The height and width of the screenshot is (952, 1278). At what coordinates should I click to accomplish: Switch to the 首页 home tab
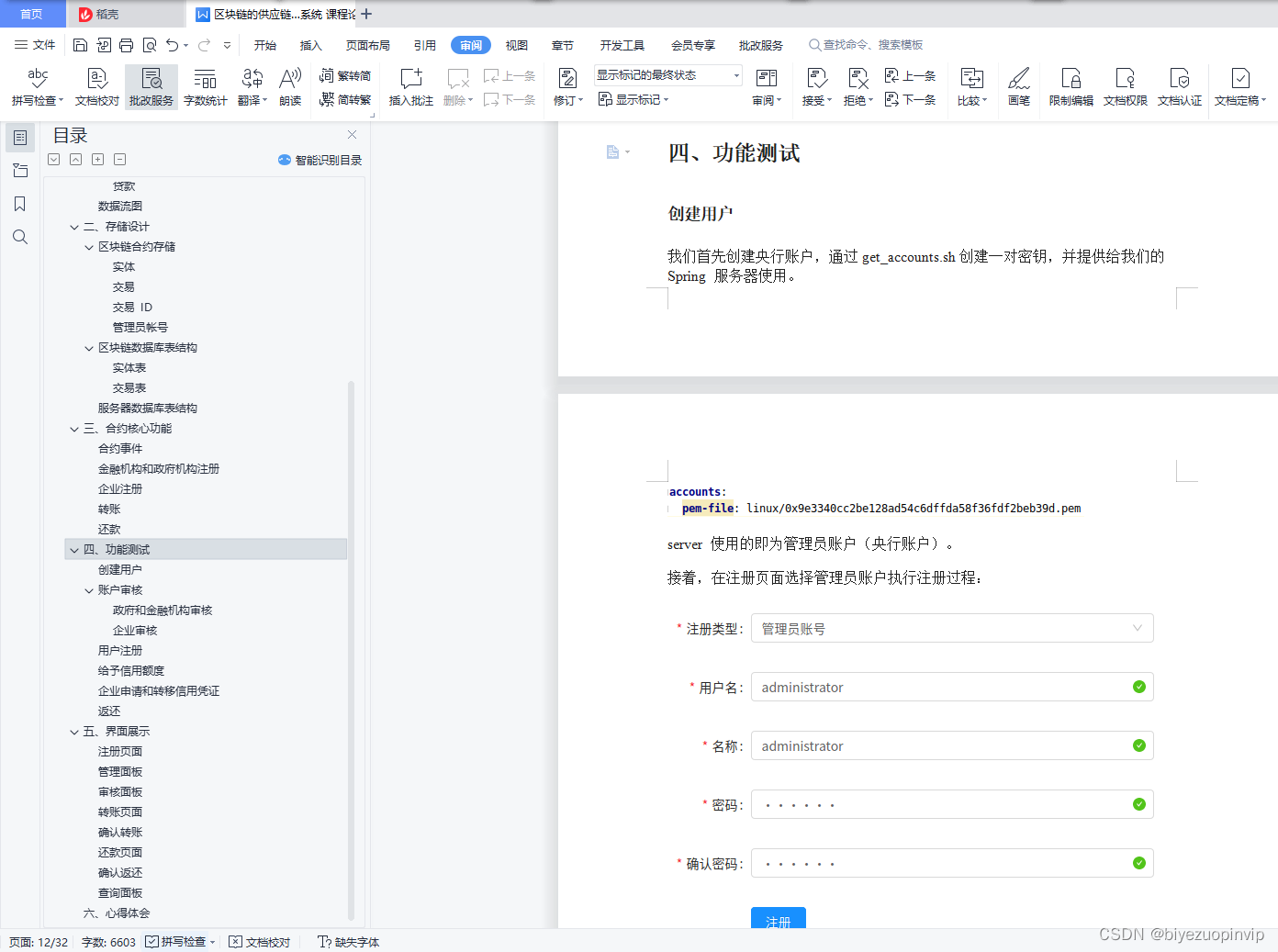click(32, 14)
